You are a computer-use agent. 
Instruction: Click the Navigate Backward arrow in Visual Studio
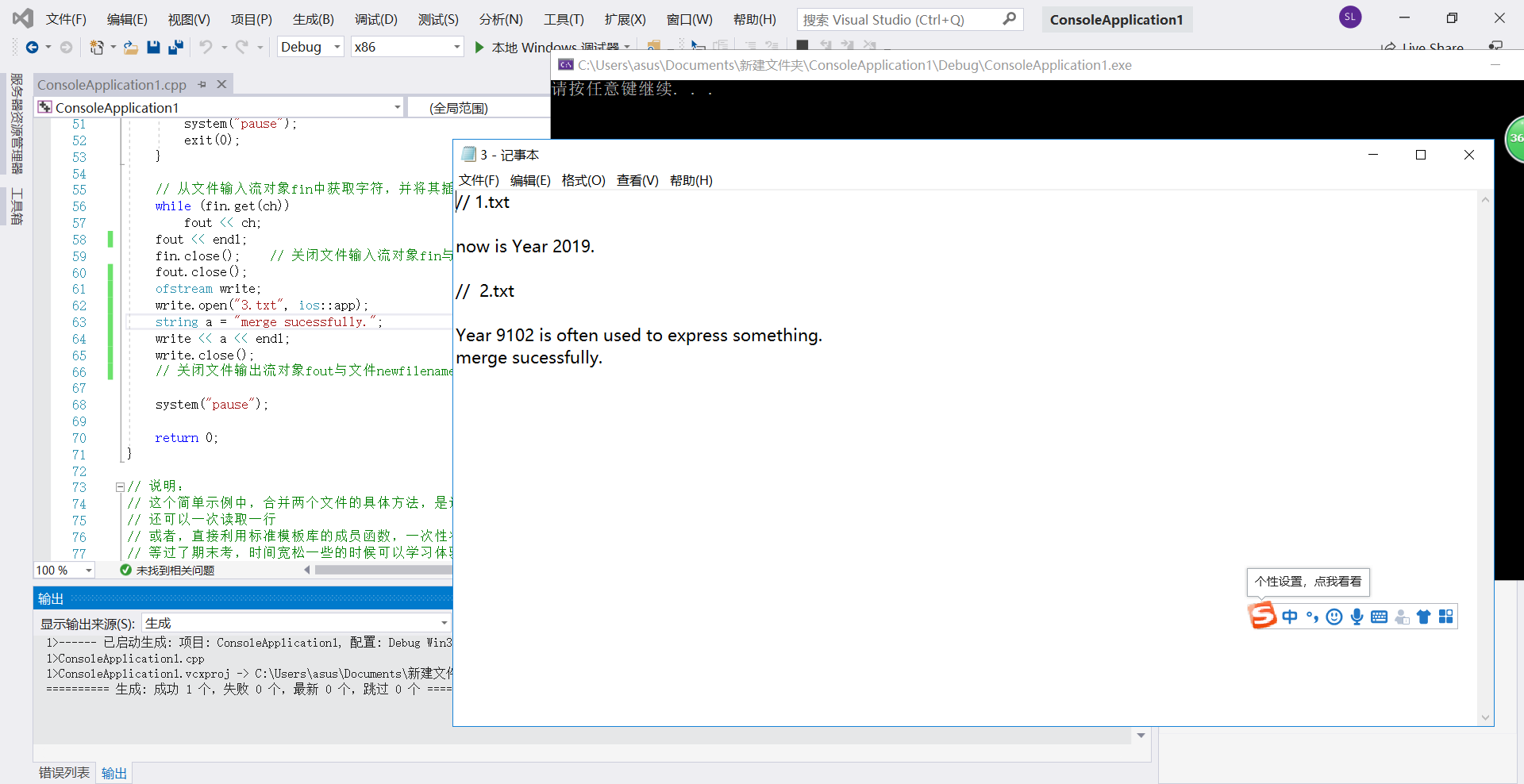point(32,48)
